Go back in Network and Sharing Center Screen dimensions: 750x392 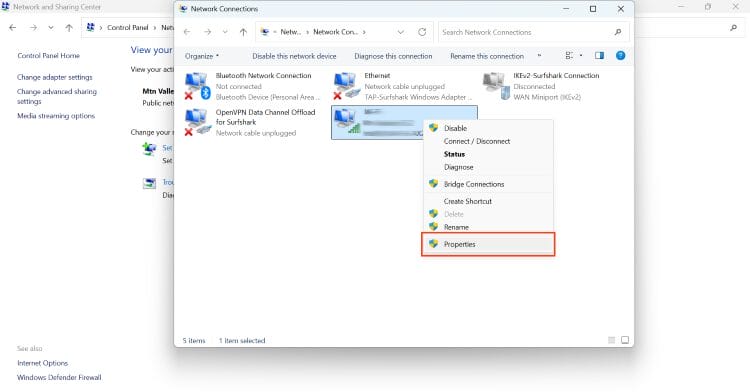[x=13, y=28]
